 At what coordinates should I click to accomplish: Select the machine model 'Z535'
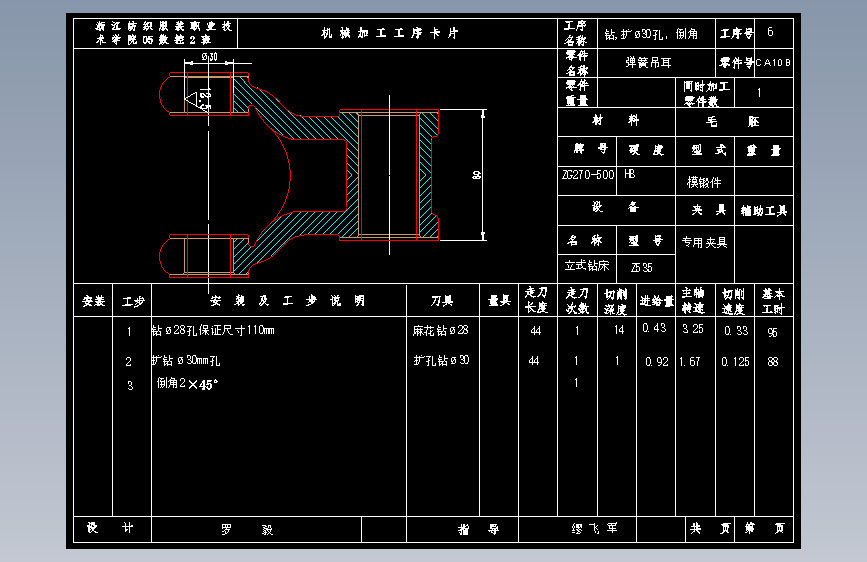pyautogui.click(x=641, y=268)
